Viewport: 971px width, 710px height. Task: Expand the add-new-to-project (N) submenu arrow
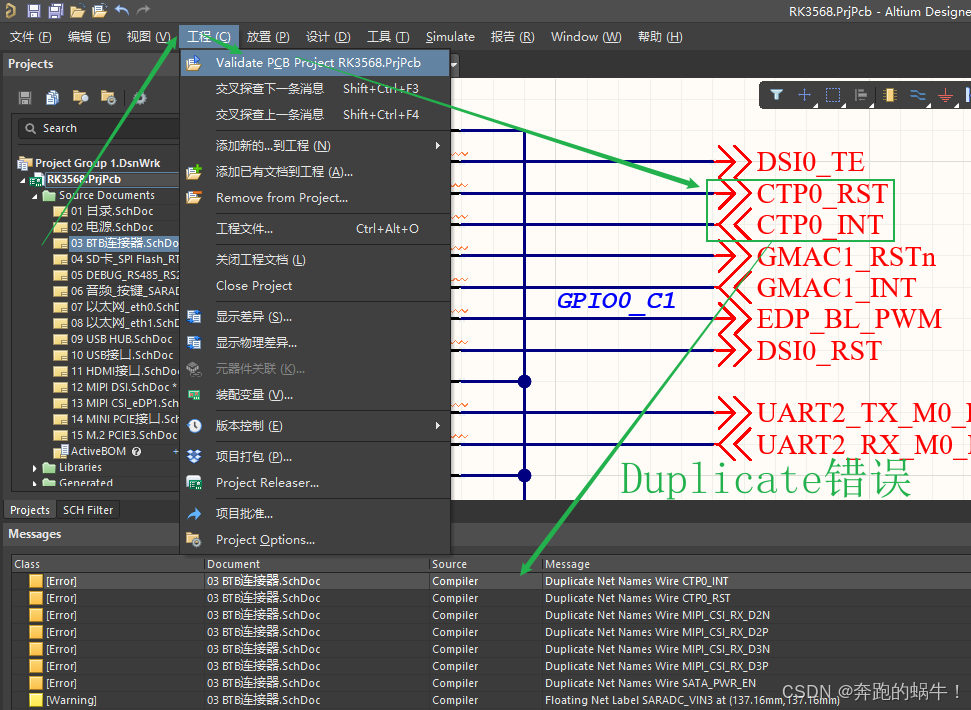pyautogui.click(x=438, y=145)
